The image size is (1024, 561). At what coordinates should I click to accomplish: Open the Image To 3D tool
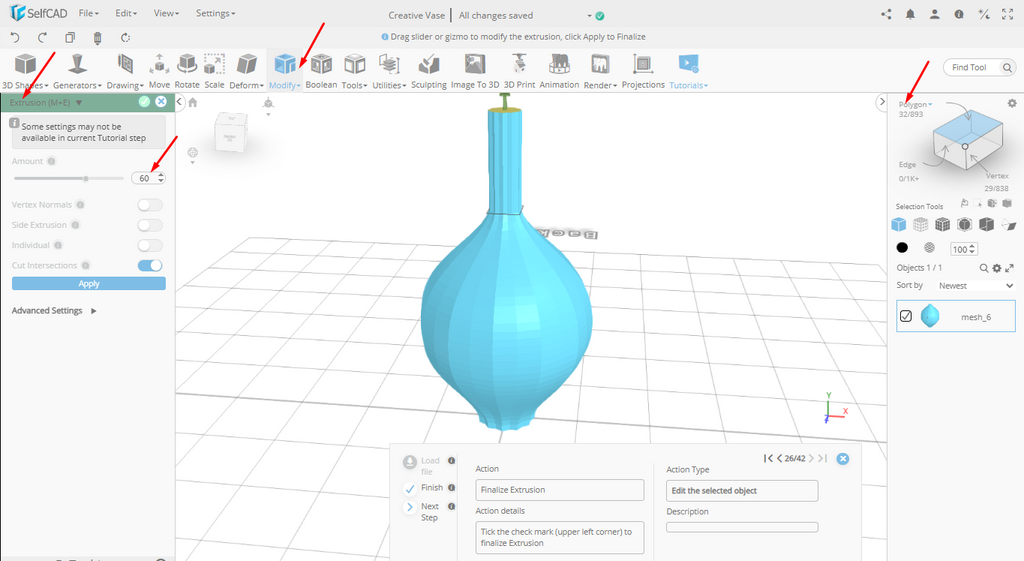point(475,71)
